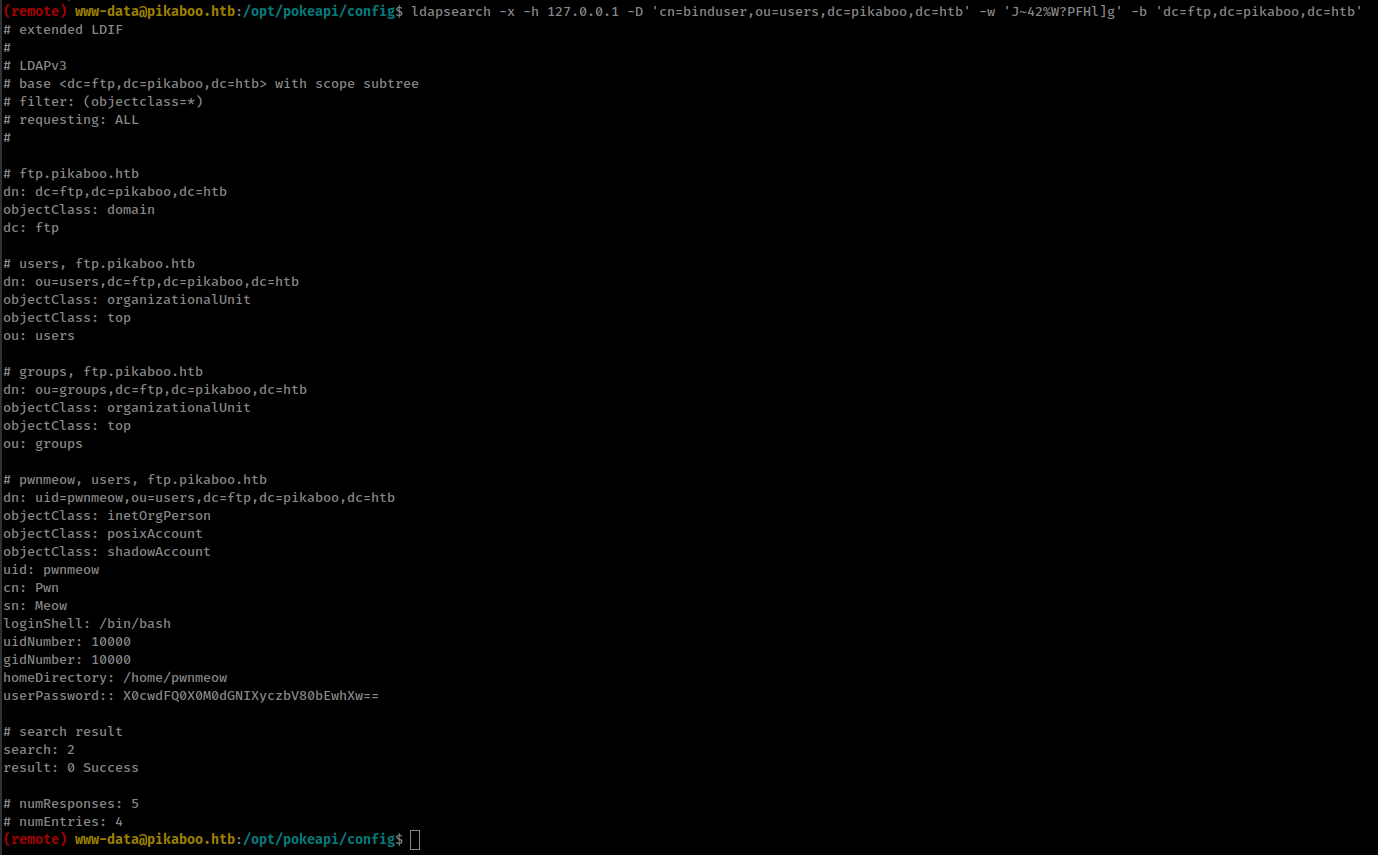Click the 'uid: pwnmeow' attribute line
The height and width of the screenshot is (855, 1378).
point(51,569)
